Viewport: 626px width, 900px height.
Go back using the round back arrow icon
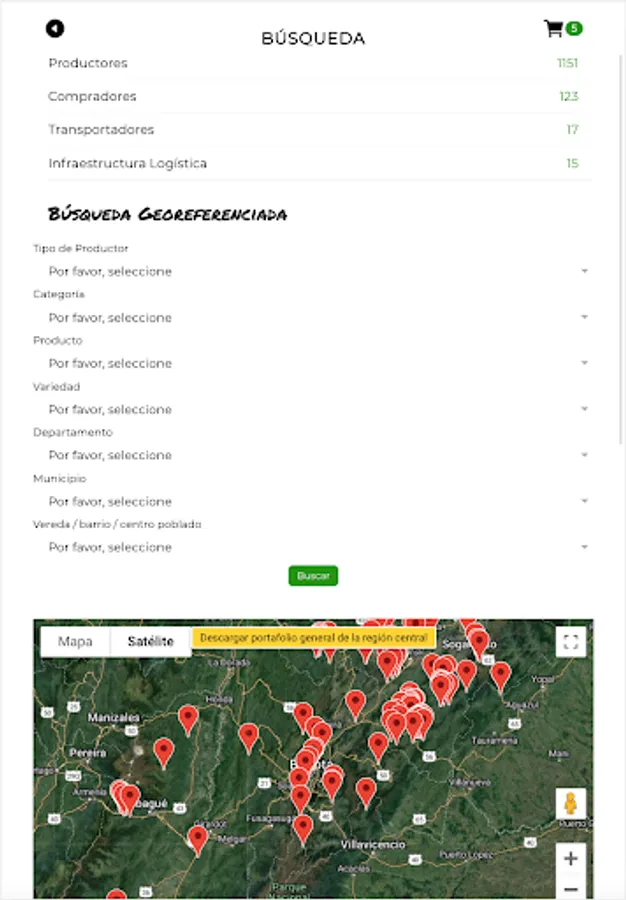[55, 28]
